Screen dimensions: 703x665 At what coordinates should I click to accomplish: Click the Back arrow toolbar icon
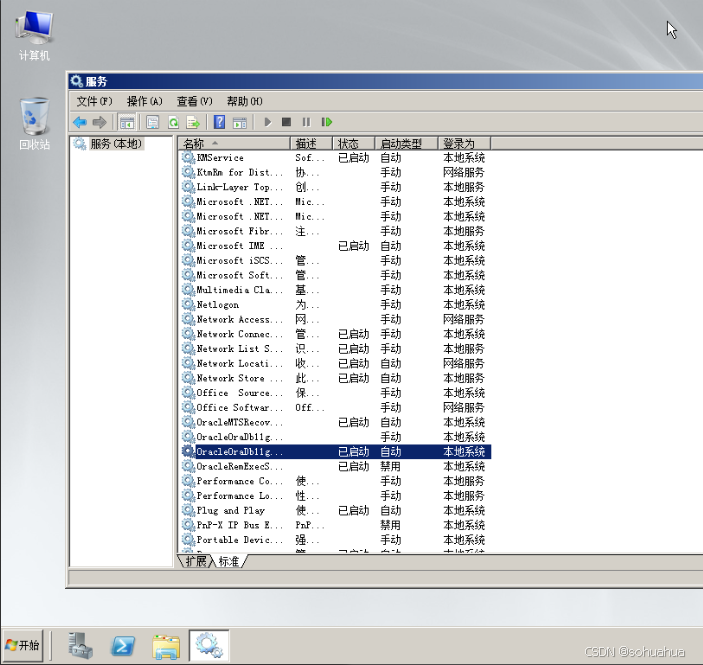[x=80, y=122]
